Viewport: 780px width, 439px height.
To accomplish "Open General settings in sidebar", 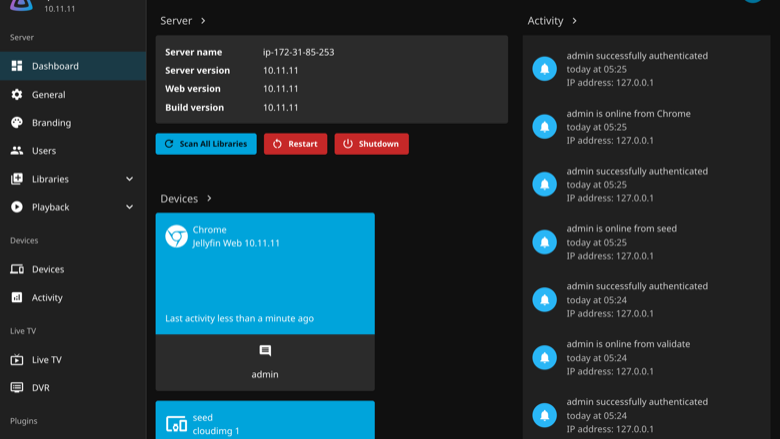I will [x=73, y=94].
